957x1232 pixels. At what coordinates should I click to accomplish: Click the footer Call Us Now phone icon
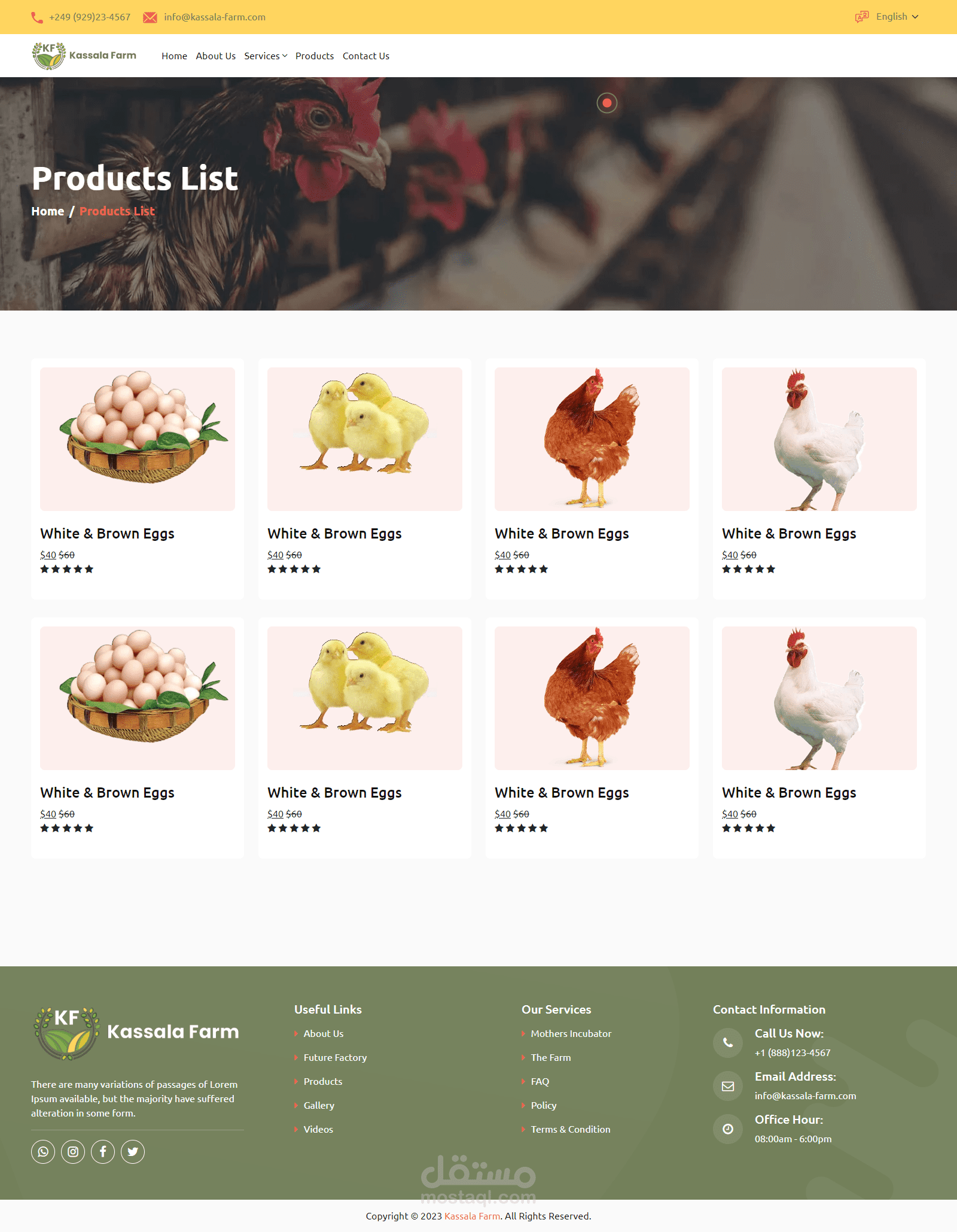(x=728, y=1043)
